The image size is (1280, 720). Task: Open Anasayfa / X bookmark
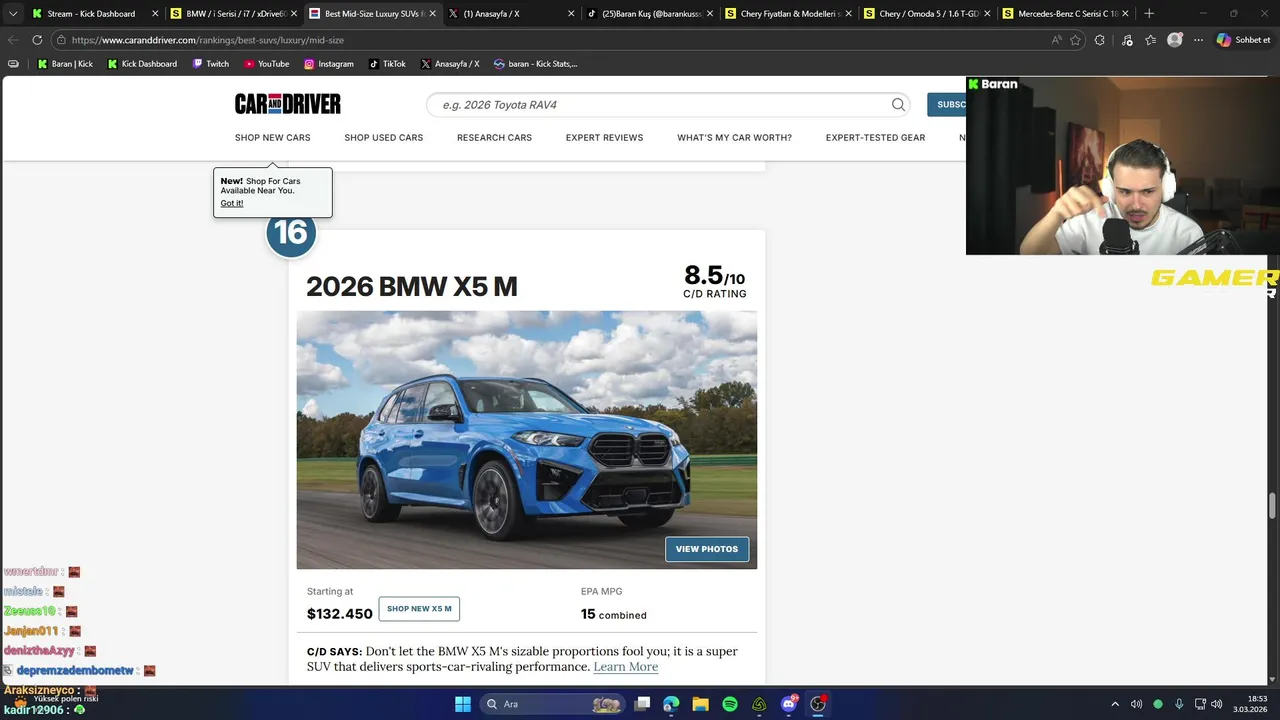point(450,64)
